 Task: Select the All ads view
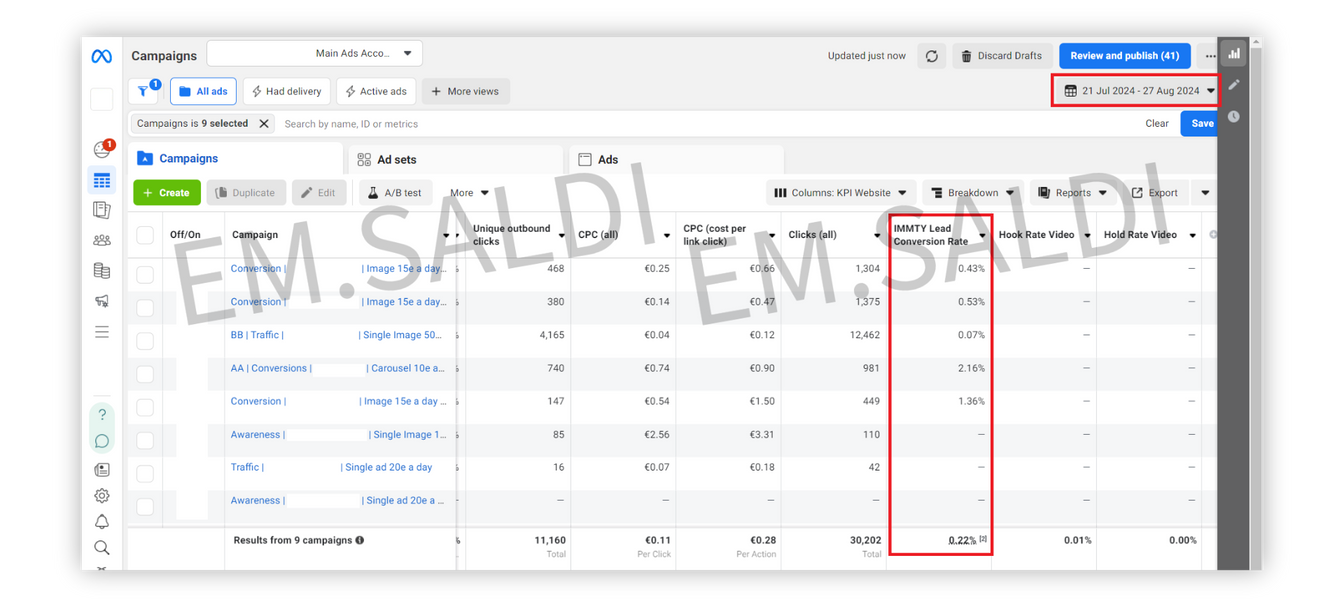point(203,91)
